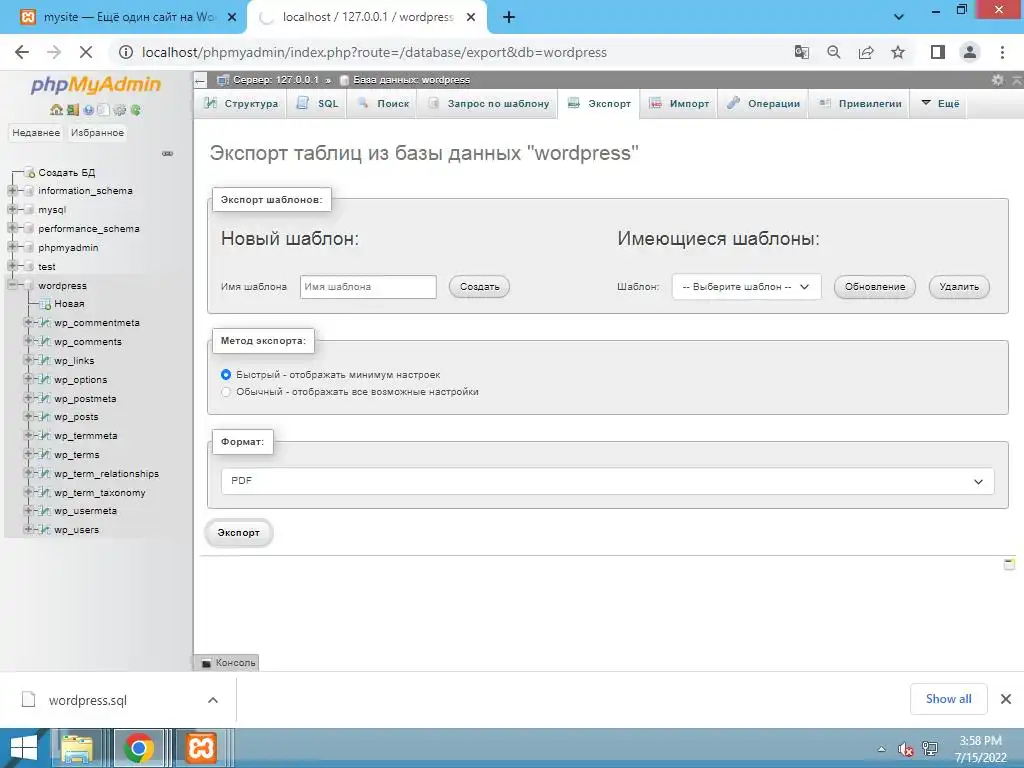Open XAMPP from the taskbar
Screen dimensions: 1024x768
[x=201, y=748]
